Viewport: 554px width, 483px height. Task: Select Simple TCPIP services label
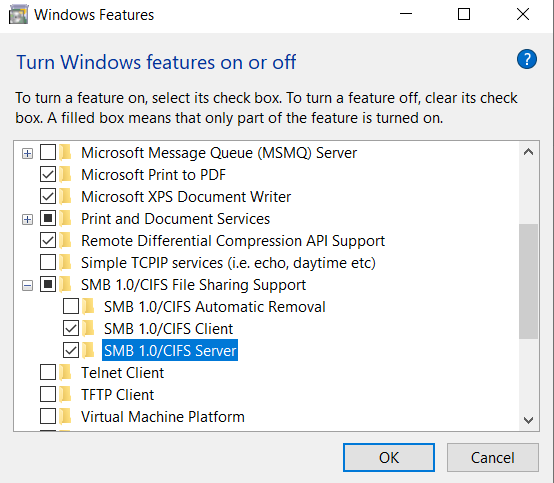point(228,263)
